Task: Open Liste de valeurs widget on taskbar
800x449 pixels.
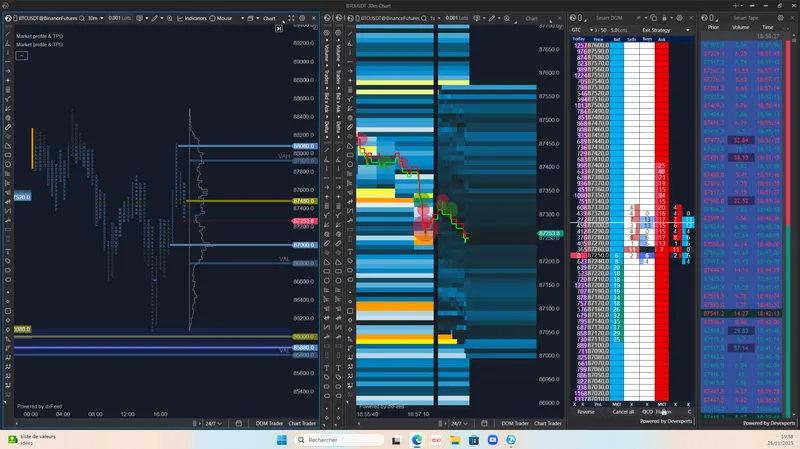Action: coord(32,439)
